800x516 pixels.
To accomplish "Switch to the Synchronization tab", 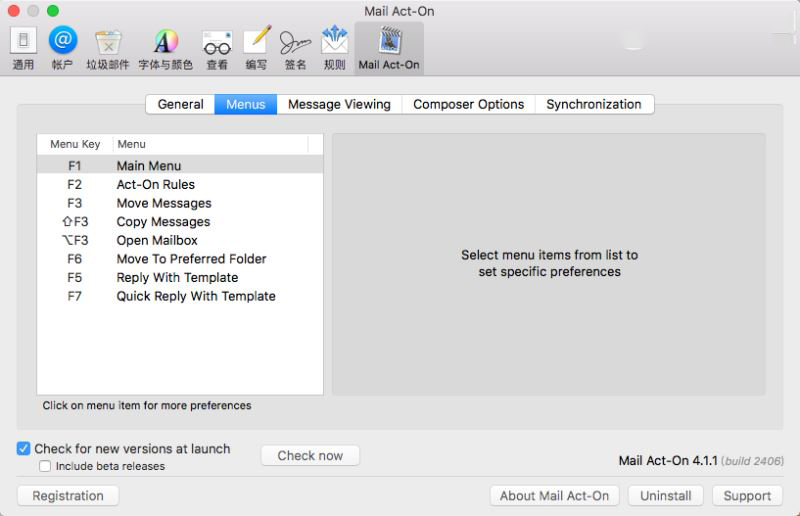I will click(594, 104).
